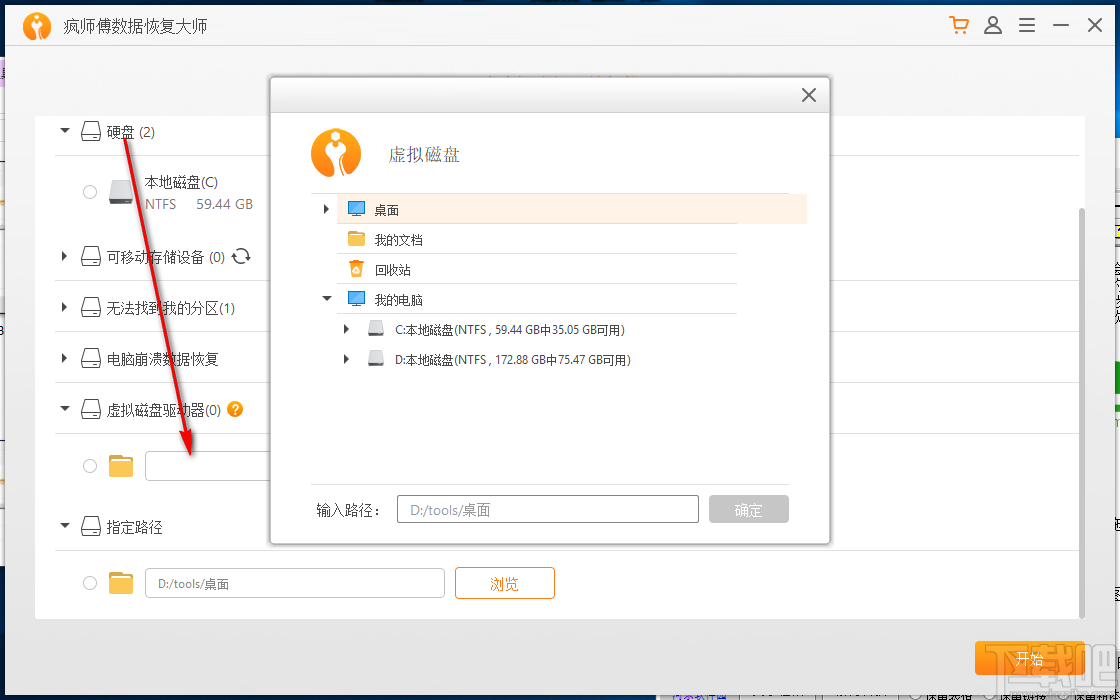Viewport: 1120px width, 700px height.
Task: Close the 虚拟磁盘 dialog
Action: (809, 95)
